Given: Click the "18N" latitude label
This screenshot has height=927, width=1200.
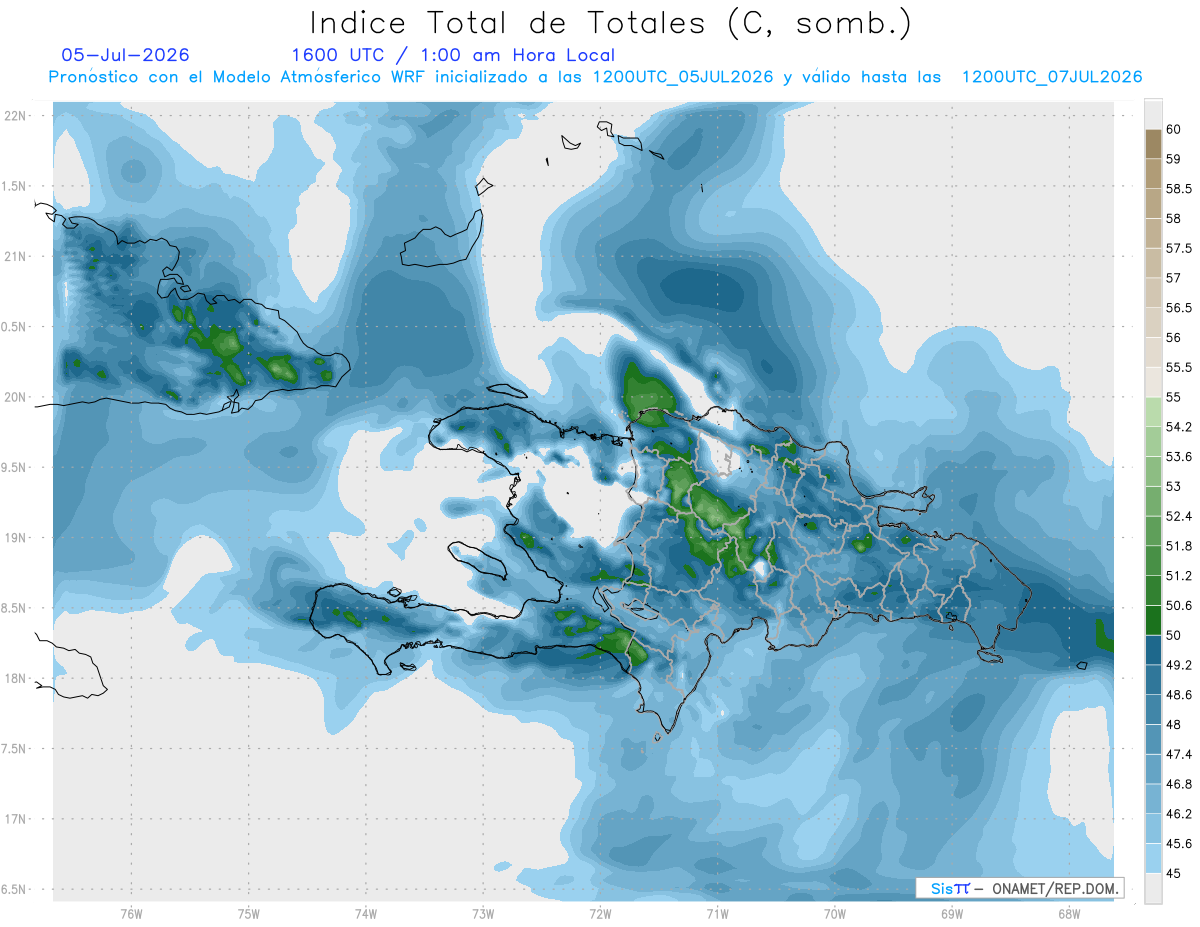Looking at the screenshot, I should [x=17, y=678].
